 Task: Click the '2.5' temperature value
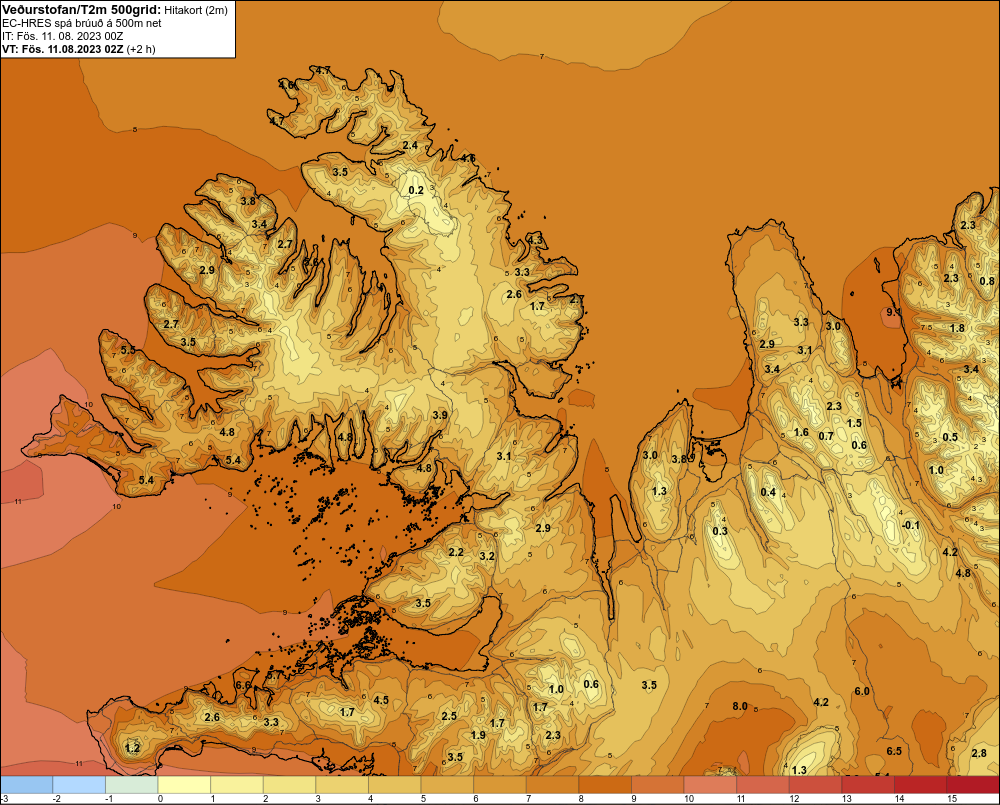[449, 716]
